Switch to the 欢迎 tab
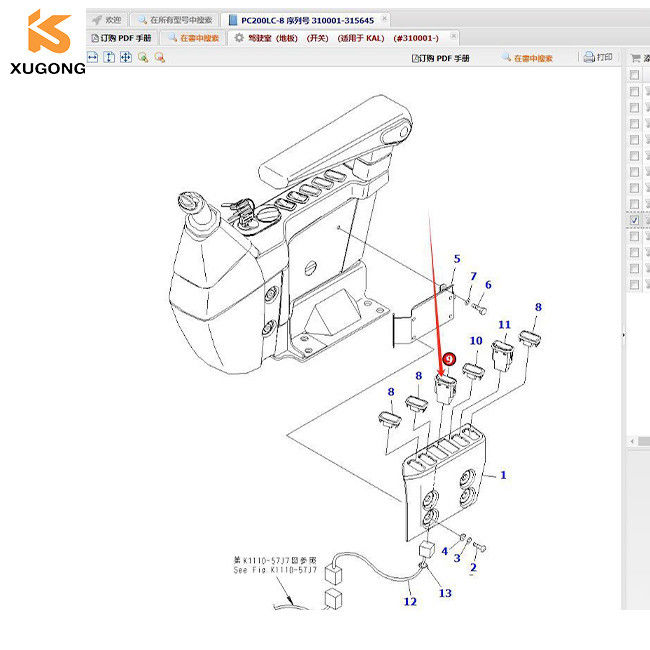Image resolution: width=650 pixels, height=650 pixels. [x=109, y=19]
